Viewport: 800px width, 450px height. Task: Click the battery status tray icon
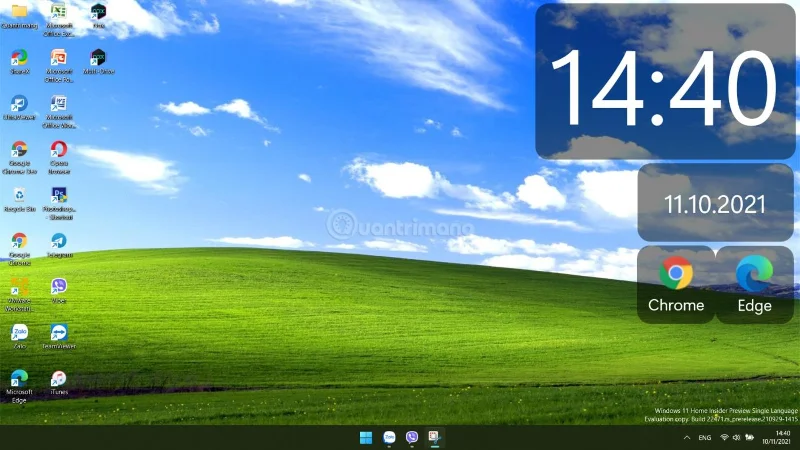pos(749,438)
